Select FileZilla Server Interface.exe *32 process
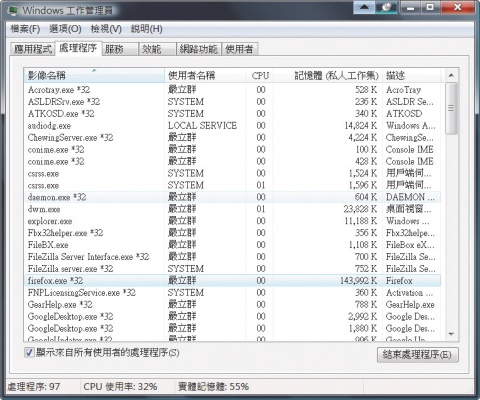Screen dimensions: 480x400 coord(233,257)
